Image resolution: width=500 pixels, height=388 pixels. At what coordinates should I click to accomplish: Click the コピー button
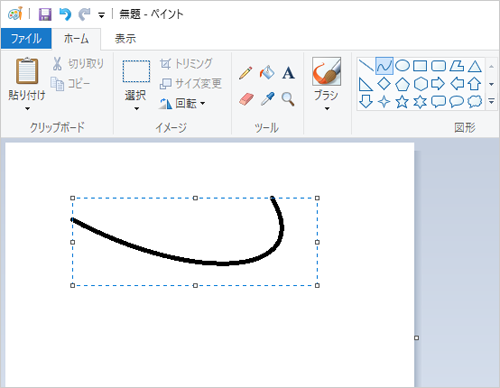pyautogui.click(x=70, y=84)
